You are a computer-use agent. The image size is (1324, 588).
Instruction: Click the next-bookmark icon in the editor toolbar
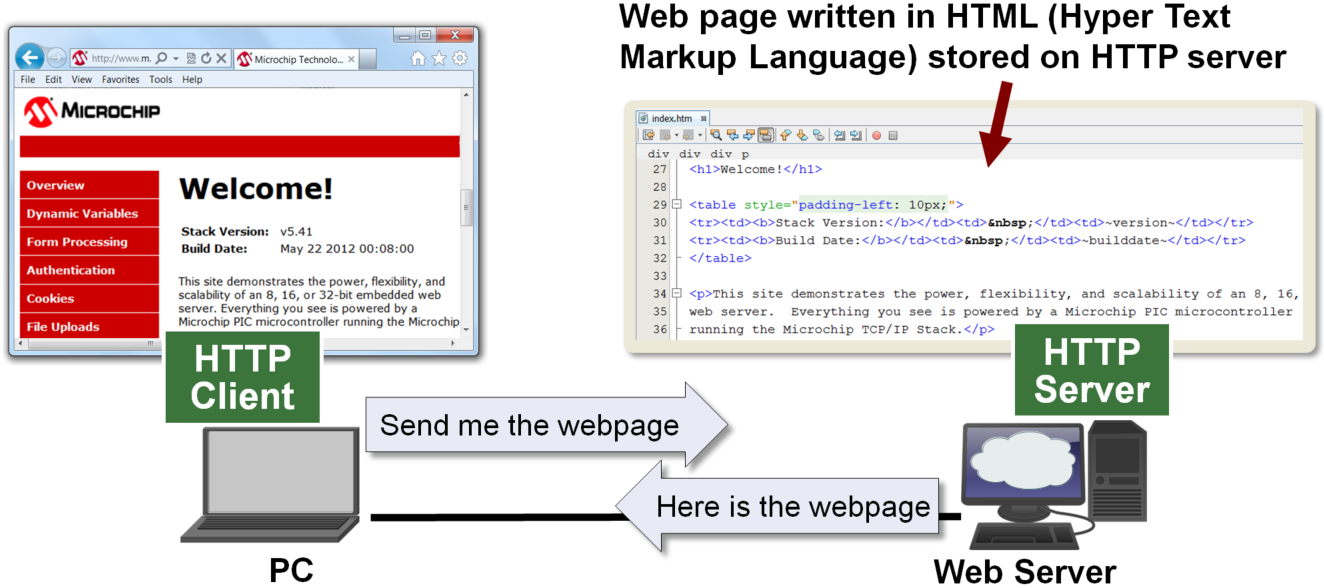[800, 136]
